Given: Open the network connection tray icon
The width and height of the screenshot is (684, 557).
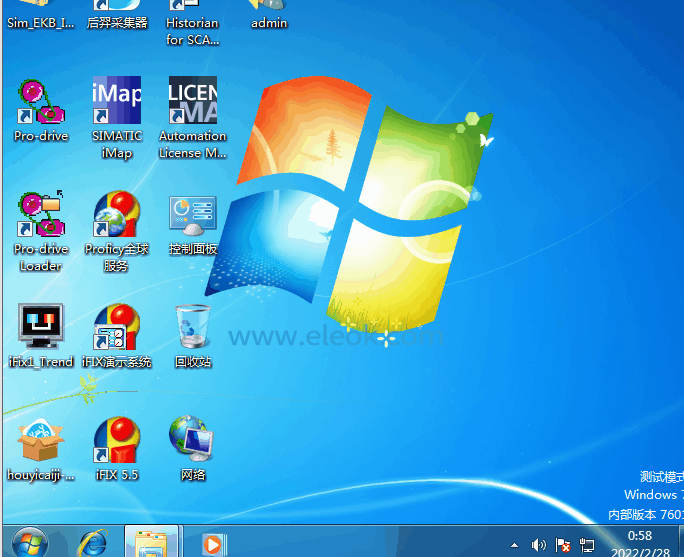Looking at the screenshot, I should tap(587, 545).
